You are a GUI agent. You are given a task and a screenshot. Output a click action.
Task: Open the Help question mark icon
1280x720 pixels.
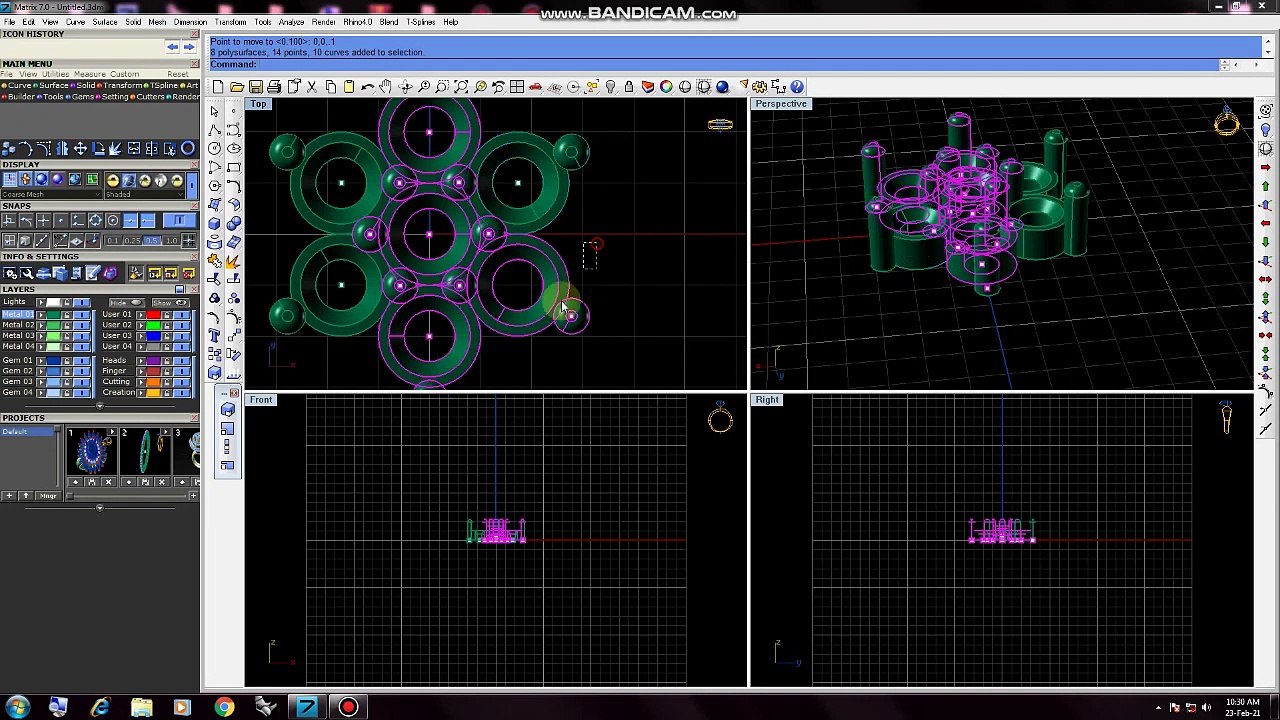tap(797, 87)
